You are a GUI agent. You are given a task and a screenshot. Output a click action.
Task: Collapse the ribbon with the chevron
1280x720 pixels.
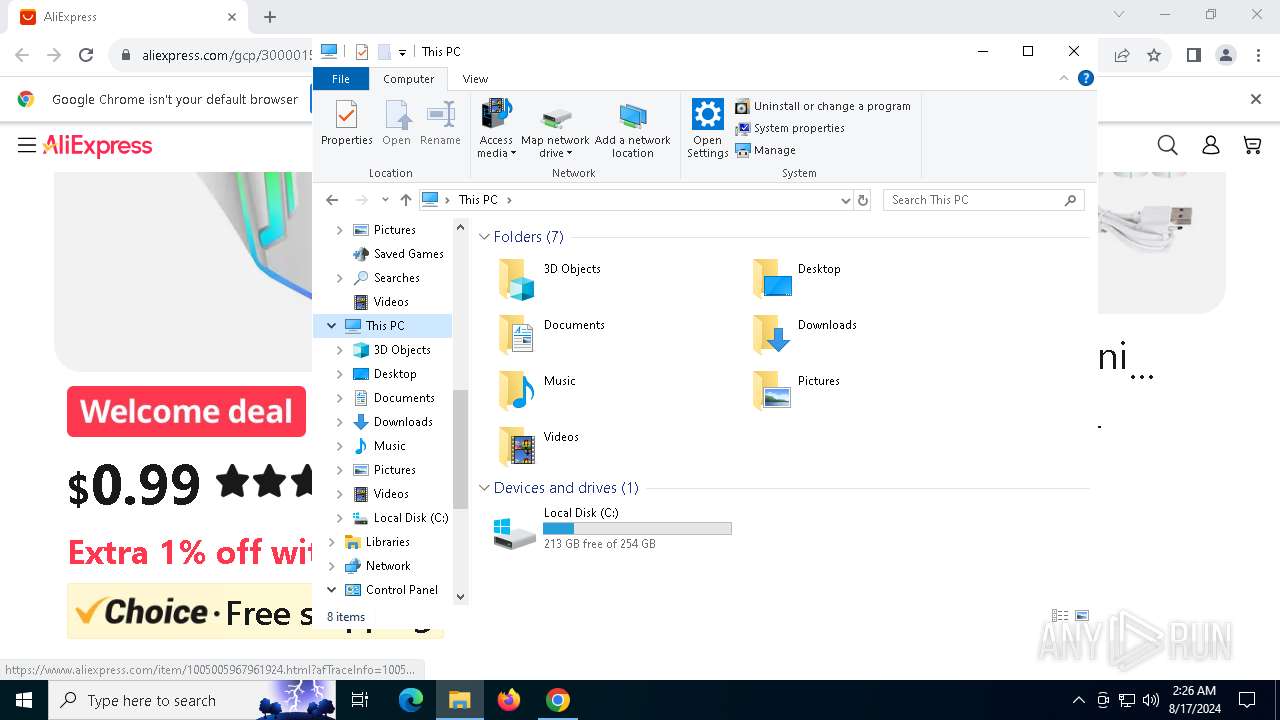click(1064, 78)
